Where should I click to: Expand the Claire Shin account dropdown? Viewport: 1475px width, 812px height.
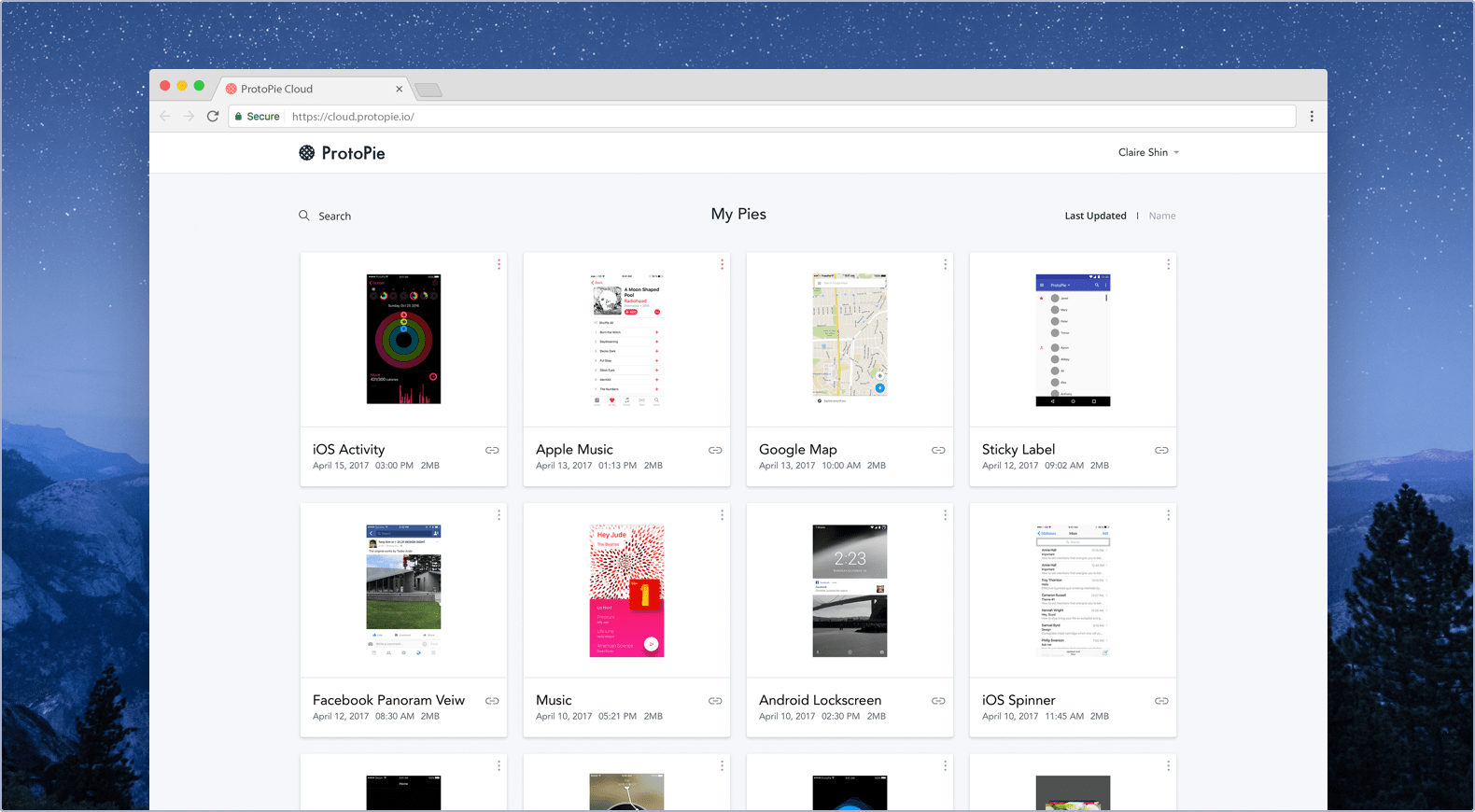pos(1149,152)
